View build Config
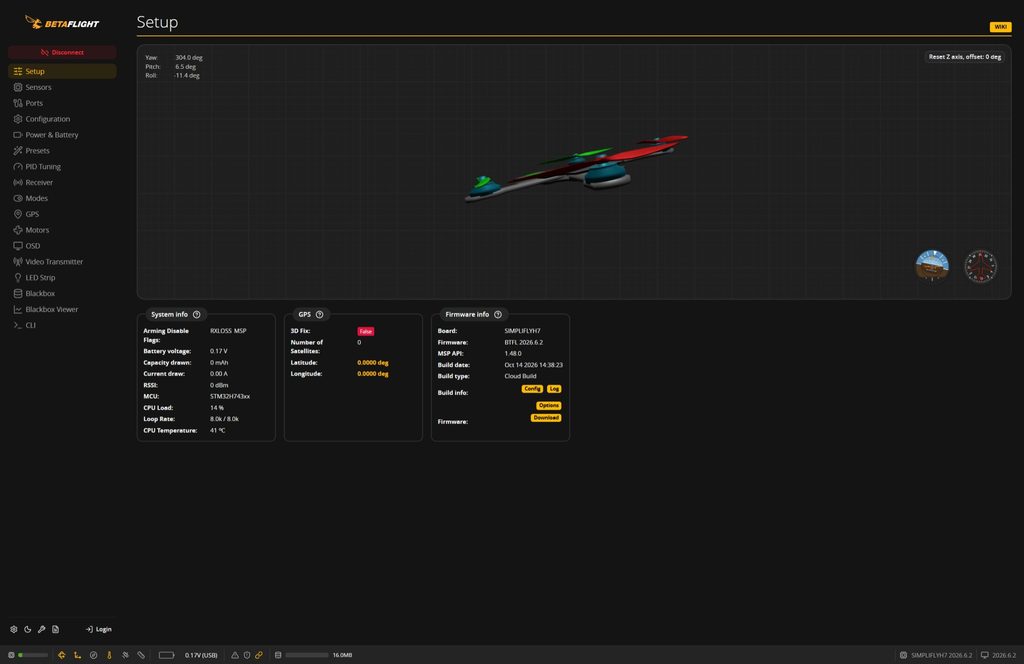This screenshot has width=1024, height=664. [x=532, y=388]
